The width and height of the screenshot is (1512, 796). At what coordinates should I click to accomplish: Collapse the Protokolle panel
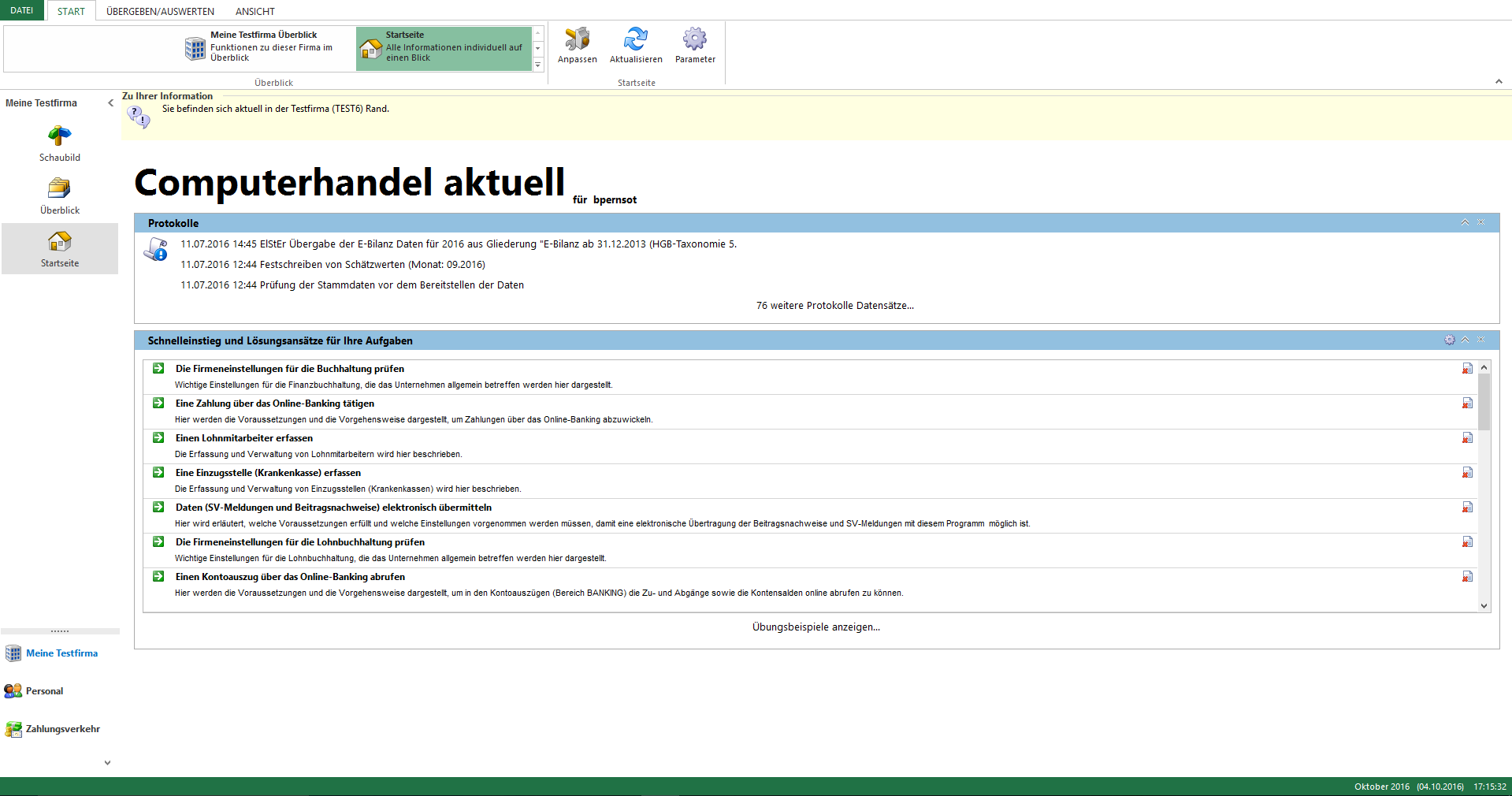[1465, 223]
